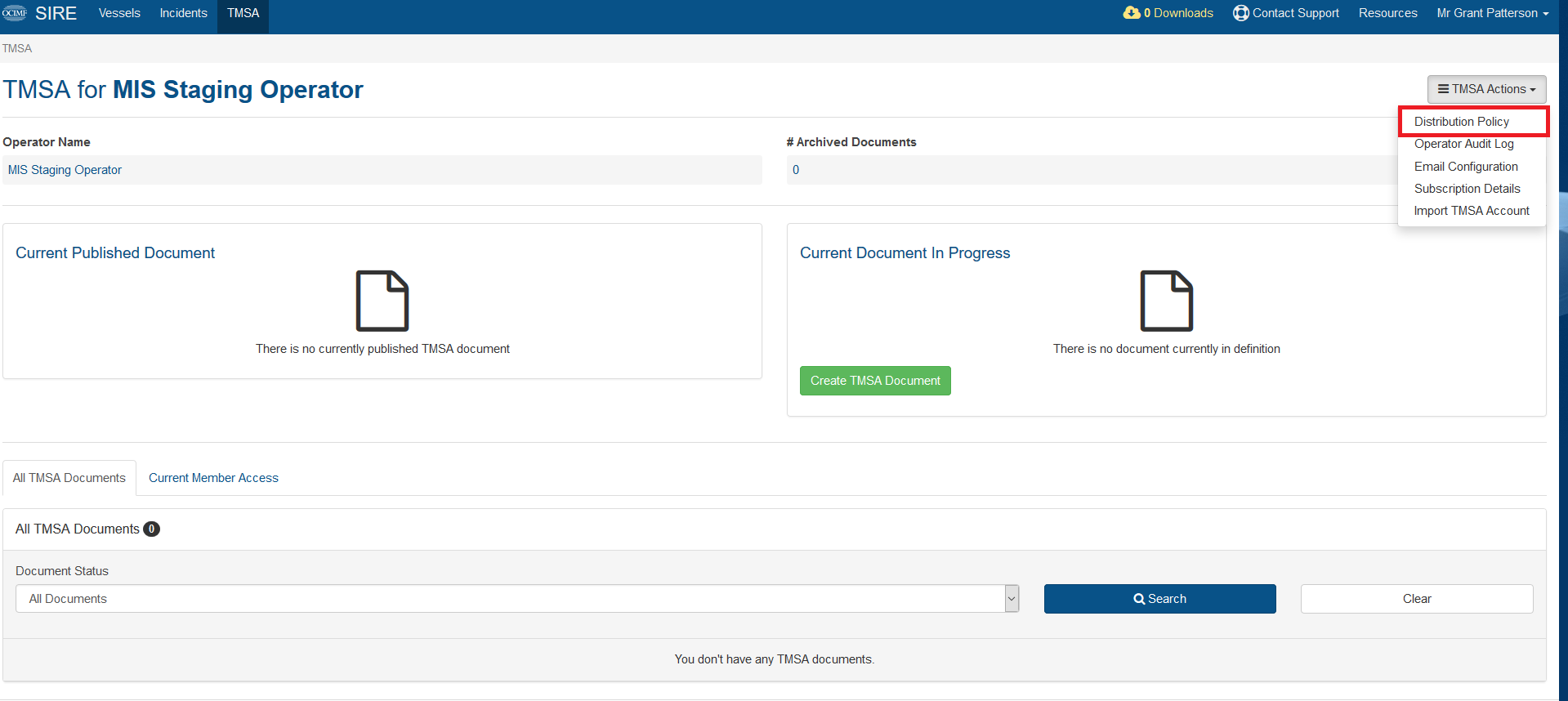This screenshot has width=1568, height=701.
Task: Expand Mr Grant Patterson user menu
Action: pos(1492,13)
